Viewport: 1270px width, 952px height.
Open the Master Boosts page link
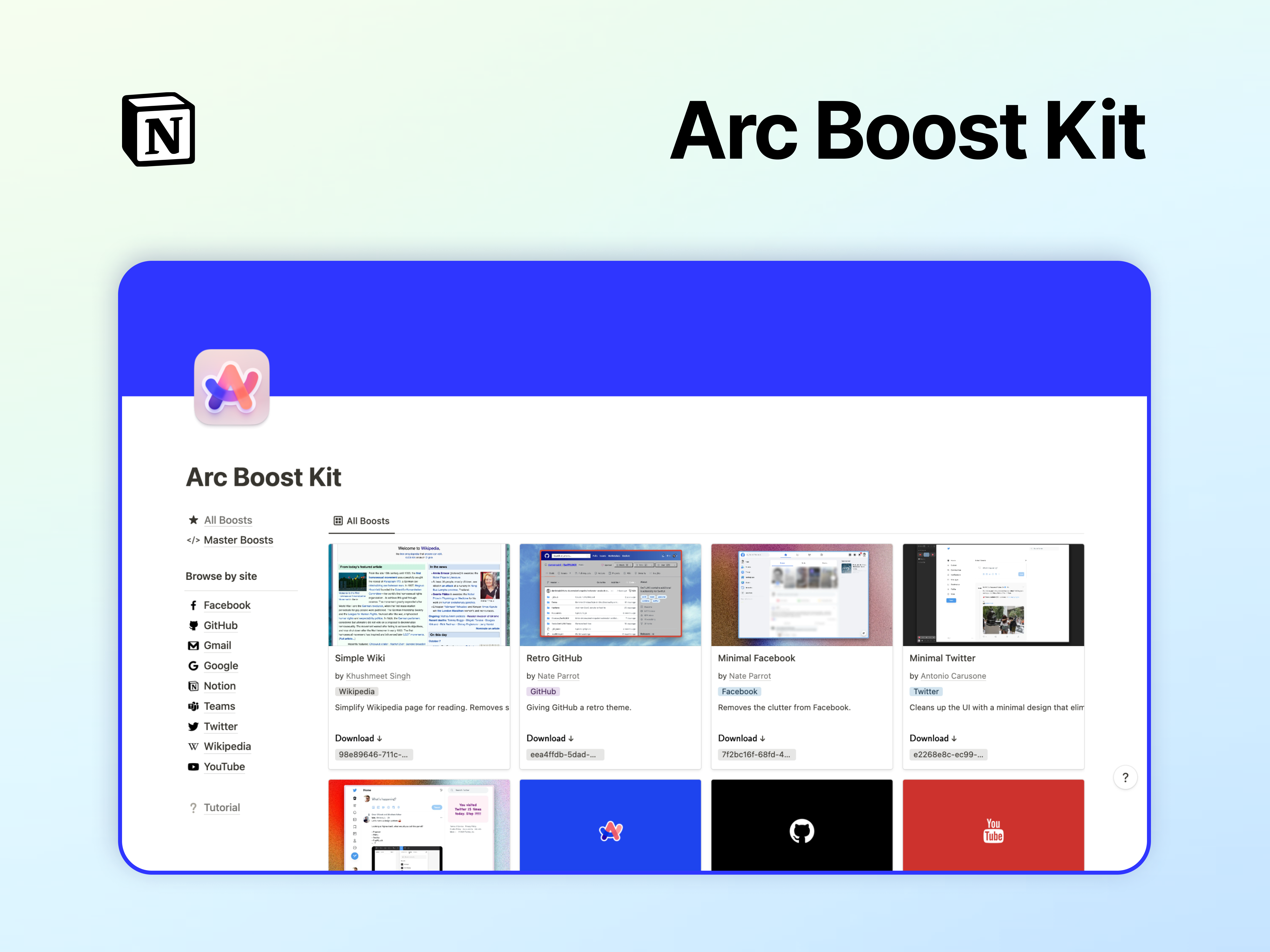238,540
